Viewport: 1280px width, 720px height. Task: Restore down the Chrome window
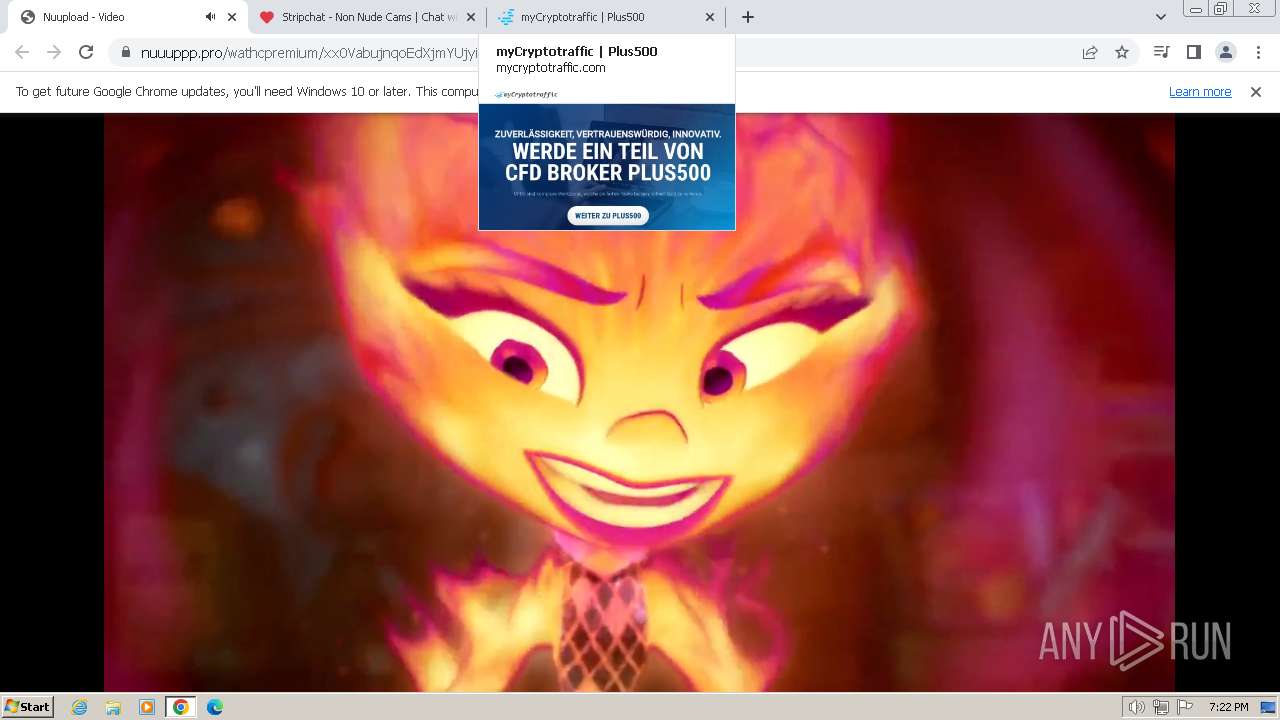click(1220, 9)
